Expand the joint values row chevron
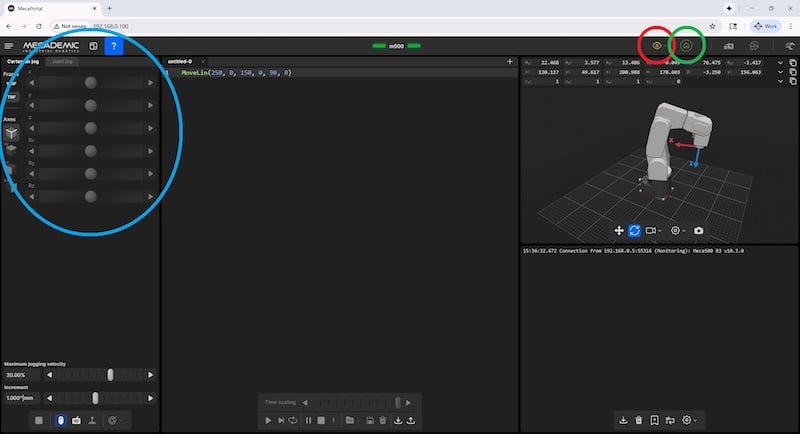This screenshot has height=434, width=800. tap(780, 63)
